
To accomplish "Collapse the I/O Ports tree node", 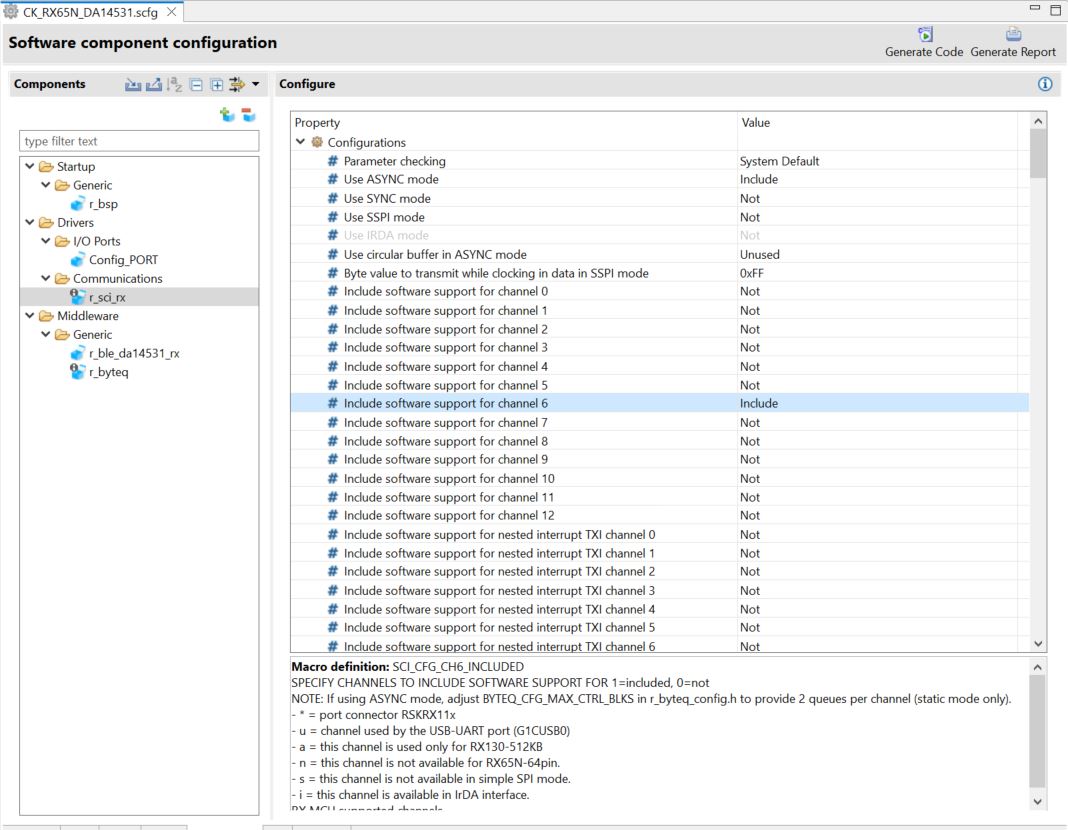I will pos(46,240).
